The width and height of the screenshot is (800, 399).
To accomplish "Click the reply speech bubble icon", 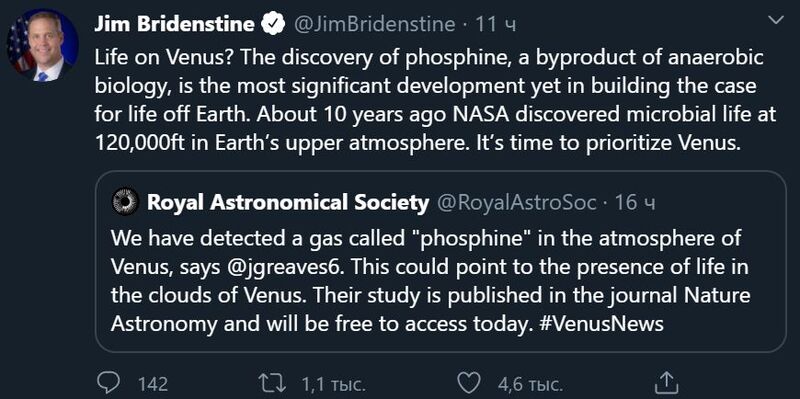I will [x=108, y=383].
